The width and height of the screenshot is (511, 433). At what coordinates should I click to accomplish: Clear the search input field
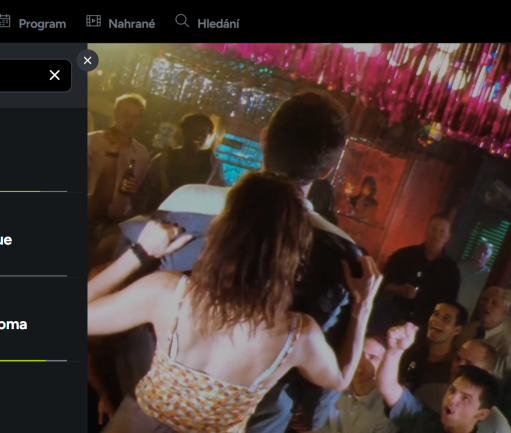coord(55,75)
